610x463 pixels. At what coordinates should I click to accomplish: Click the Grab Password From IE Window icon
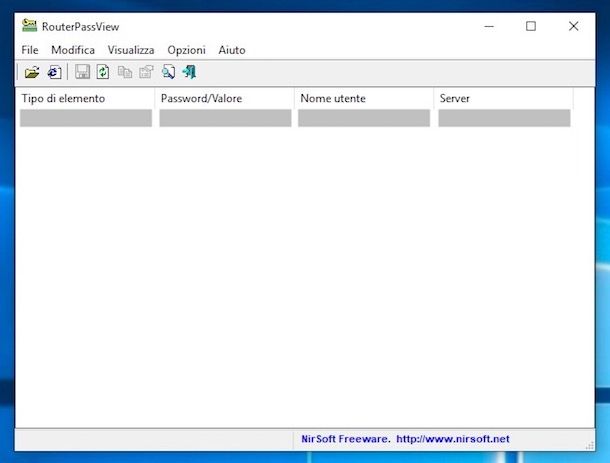pos(54,72)
